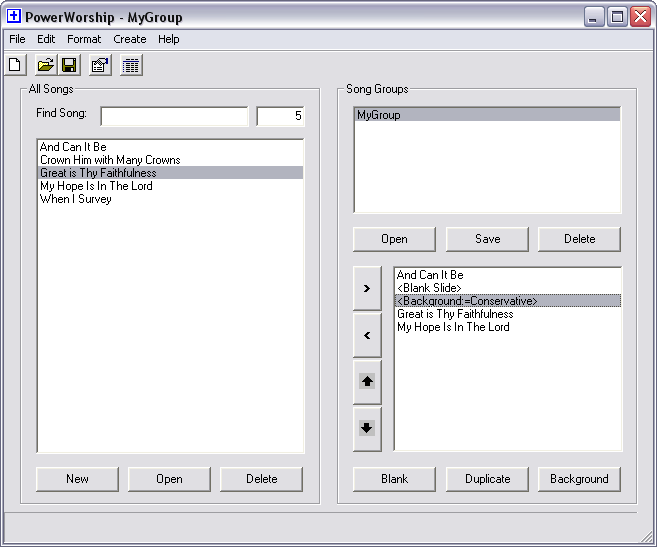Click the song number field showing 5
This screenshot has width=657, height=547.
pyautogui.click(x=280, y=116)
